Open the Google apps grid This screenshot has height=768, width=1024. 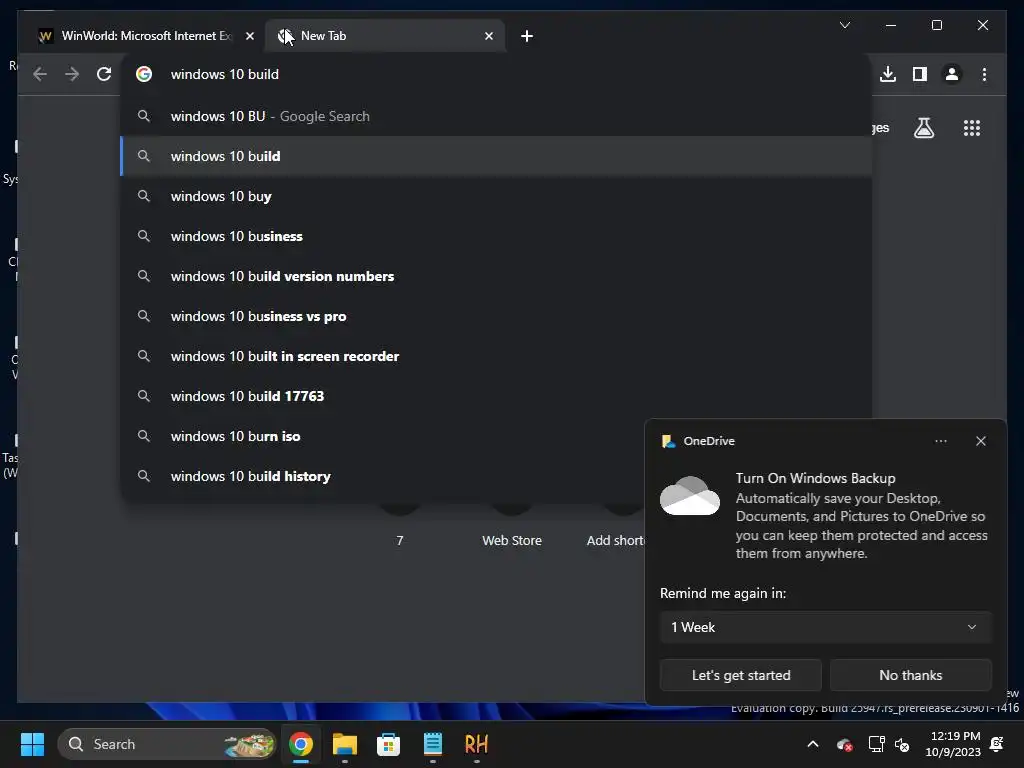(x=972, y=128)
